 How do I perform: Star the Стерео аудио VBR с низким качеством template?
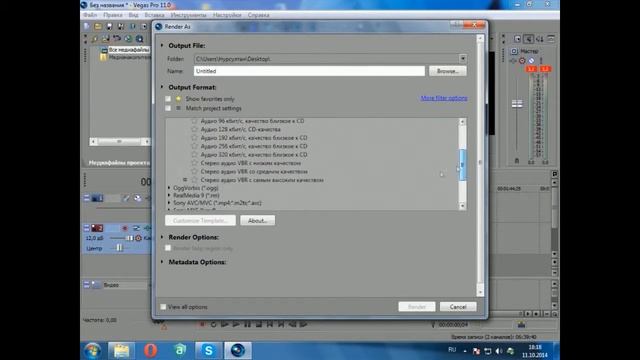click(194, 163)
